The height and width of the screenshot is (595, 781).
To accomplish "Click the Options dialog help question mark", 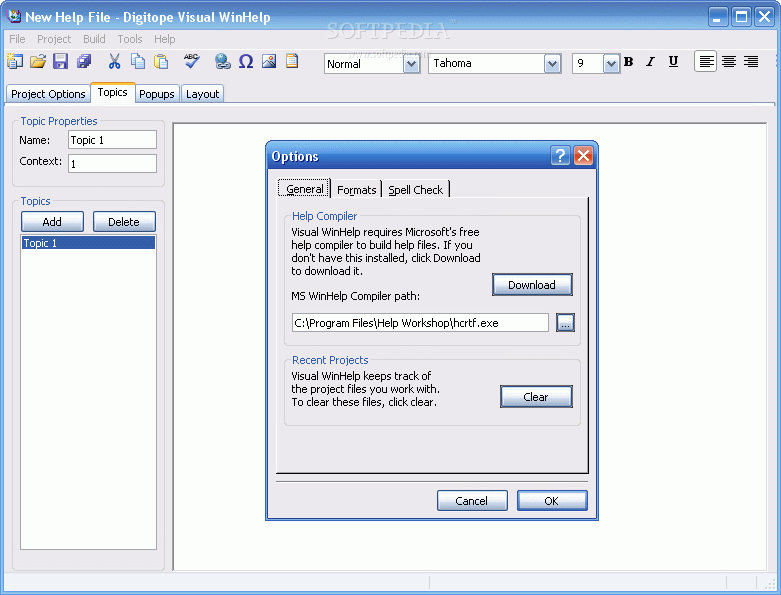I will [560, 156].
